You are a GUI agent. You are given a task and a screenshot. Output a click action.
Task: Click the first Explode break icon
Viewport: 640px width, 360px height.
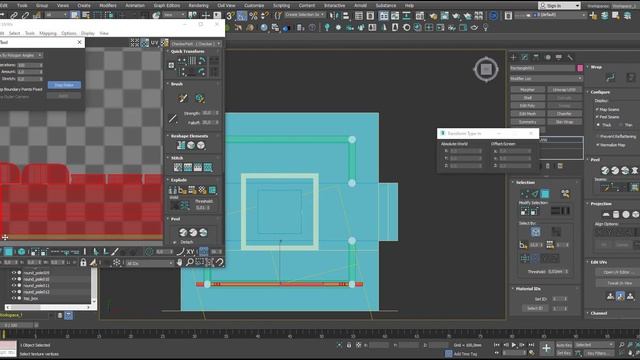[x=173, y=190]
